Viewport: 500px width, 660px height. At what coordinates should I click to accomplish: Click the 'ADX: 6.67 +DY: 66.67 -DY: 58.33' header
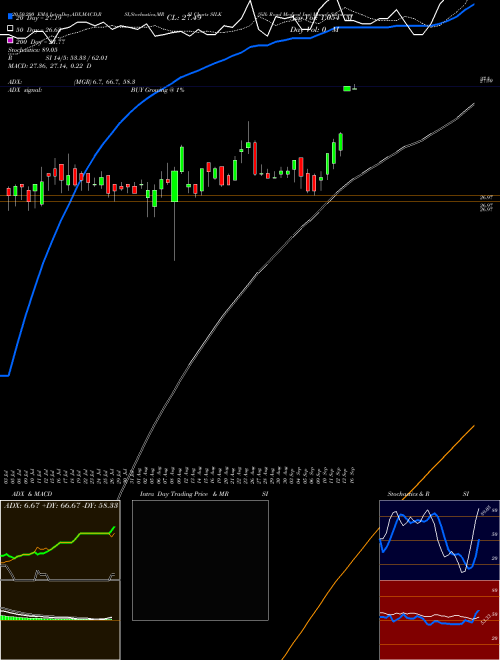(61, 505)
